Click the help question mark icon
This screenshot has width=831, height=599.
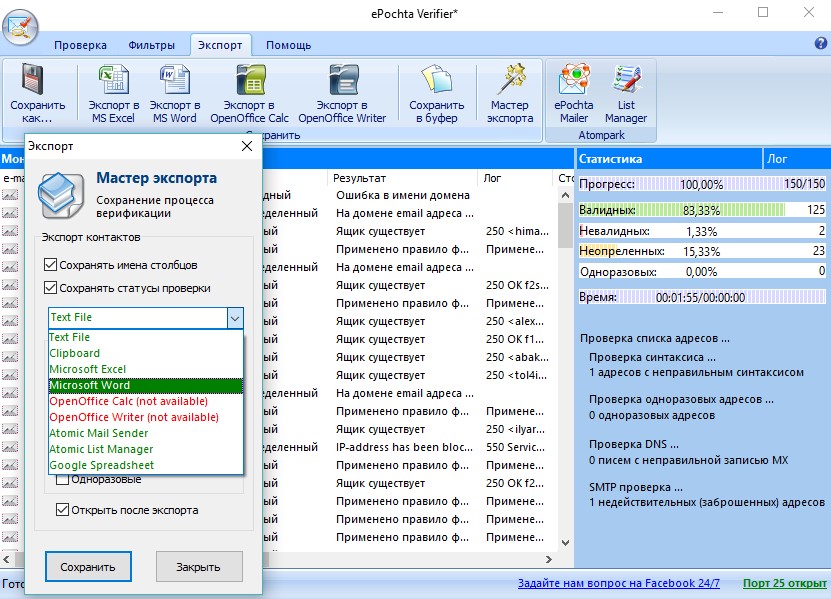[x=821, y=43]
